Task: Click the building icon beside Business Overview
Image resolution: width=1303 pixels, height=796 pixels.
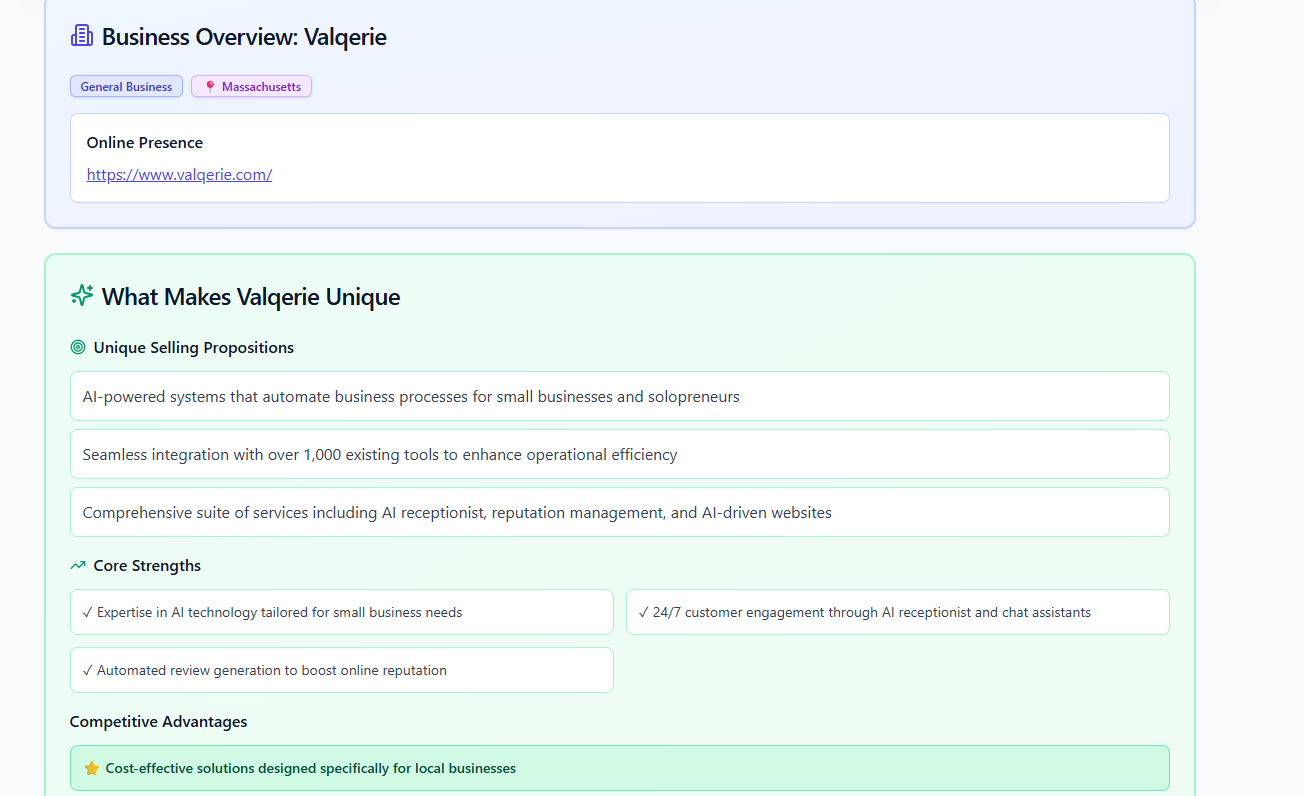Action: [81, 34]
